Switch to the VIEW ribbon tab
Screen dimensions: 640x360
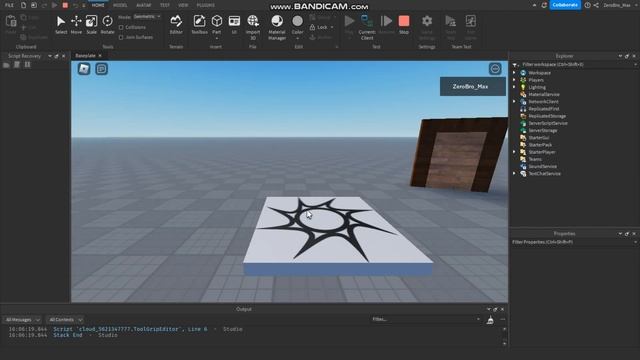click(x=183, y=5)
